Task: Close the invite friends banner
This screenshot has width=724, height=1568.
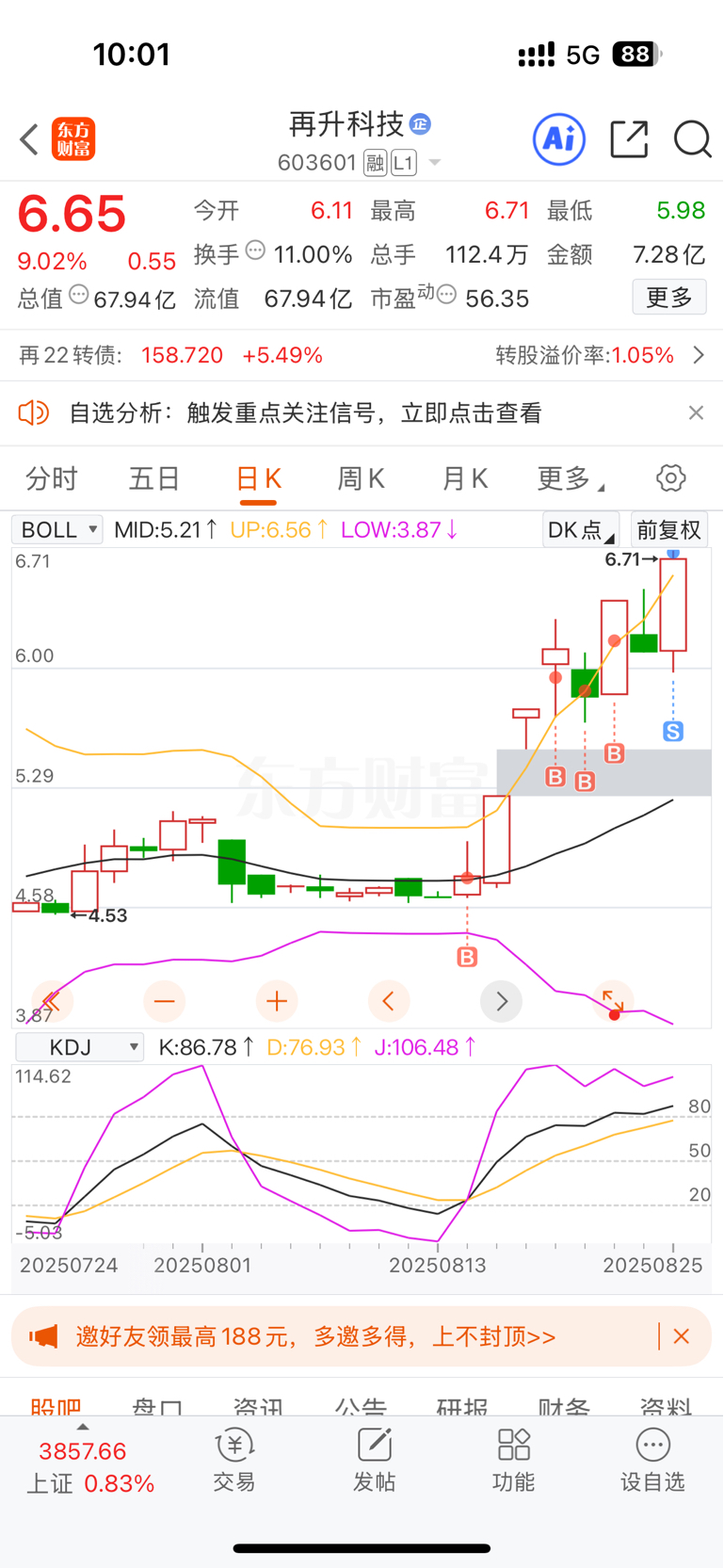Action: (x=682, y=1336)
